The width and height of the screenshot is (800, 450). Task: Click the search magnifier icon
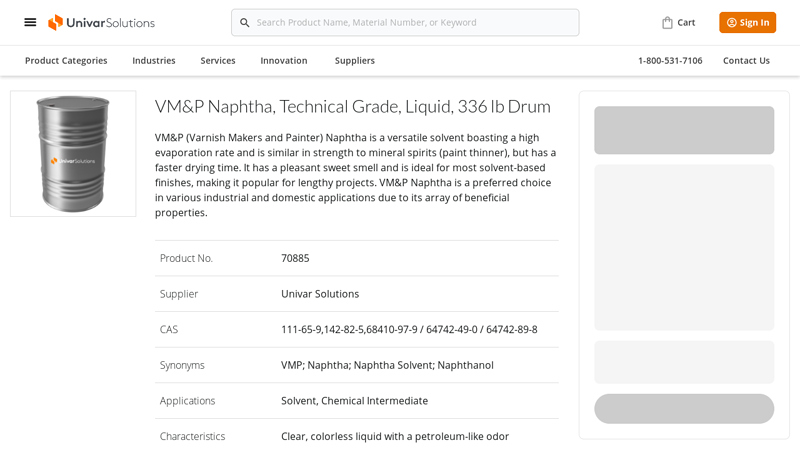[245, 22]
